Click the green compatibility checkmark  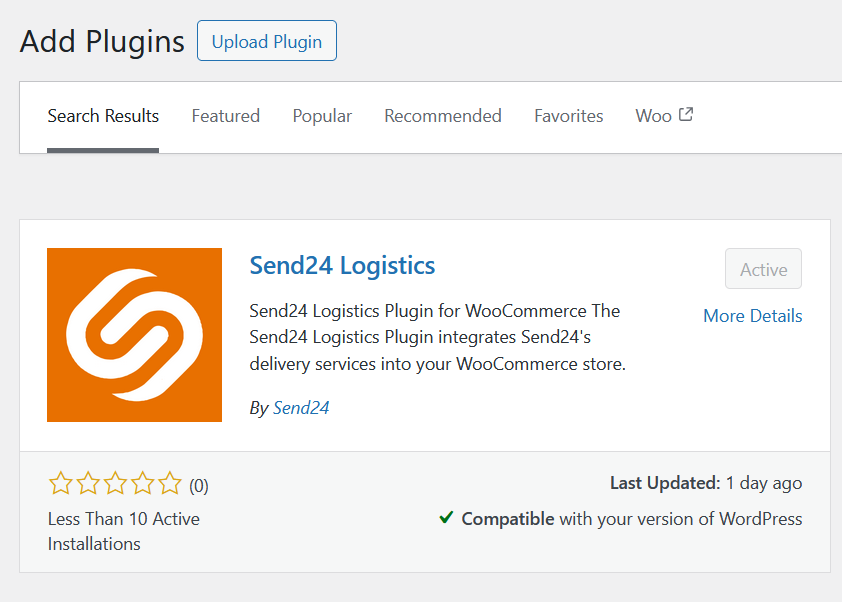446,519
